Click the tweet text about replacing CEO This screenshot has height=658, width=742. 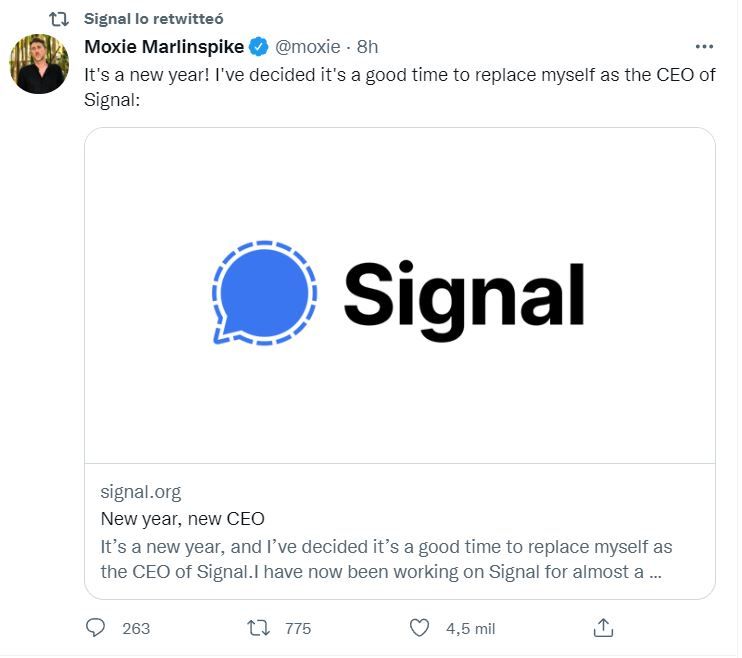click(399, 89)
